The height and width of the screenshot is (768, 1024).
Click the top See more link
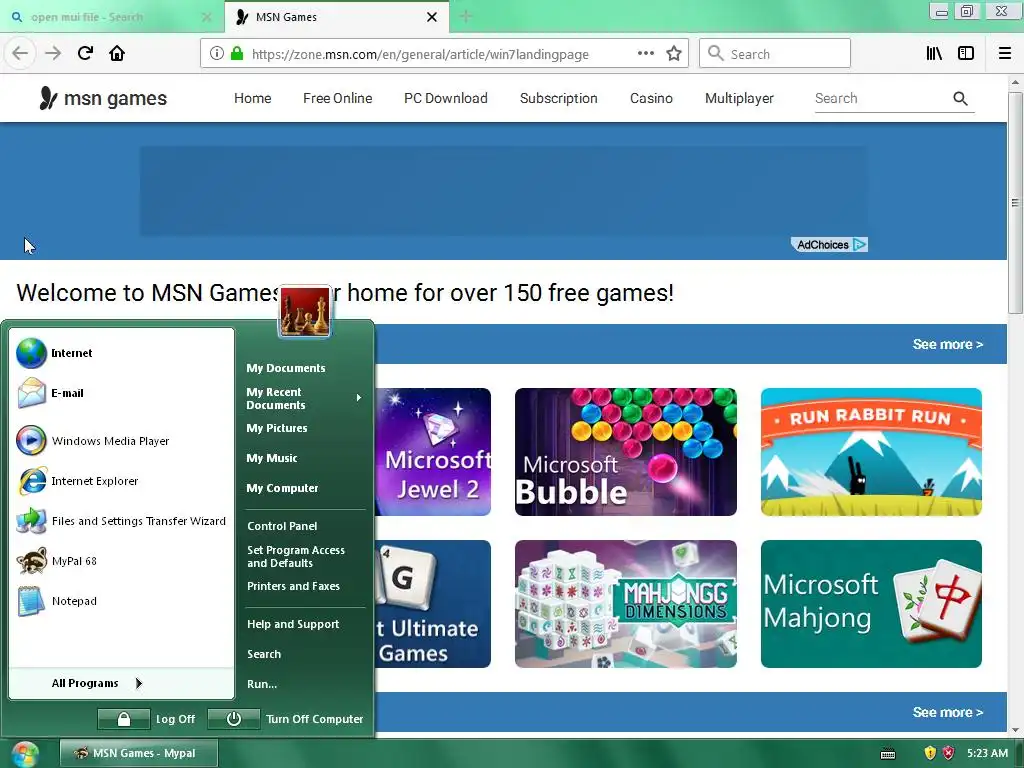click(x=948, y=344)
